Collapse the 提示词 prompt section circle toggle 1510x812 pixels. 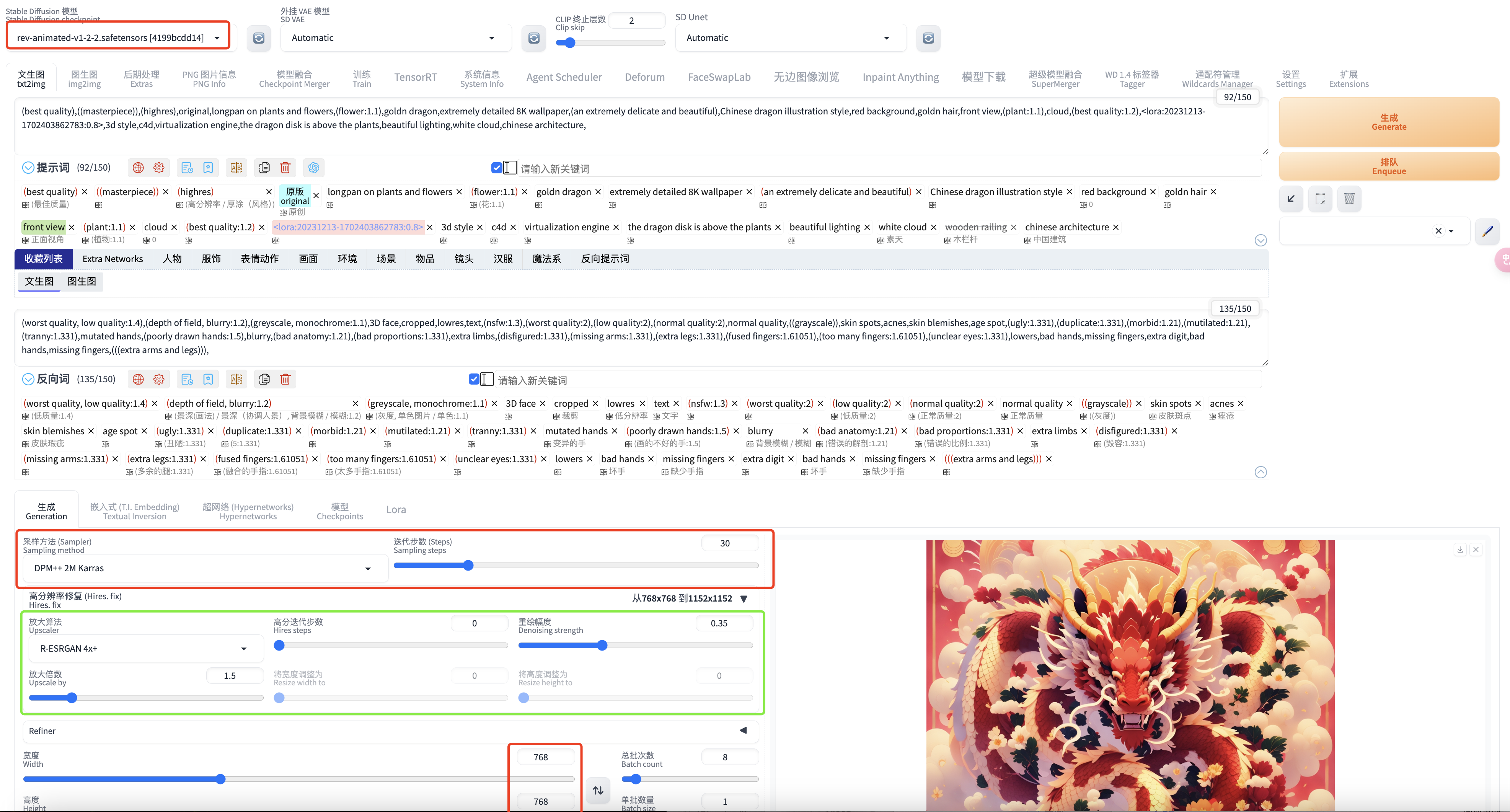(28, 168)
